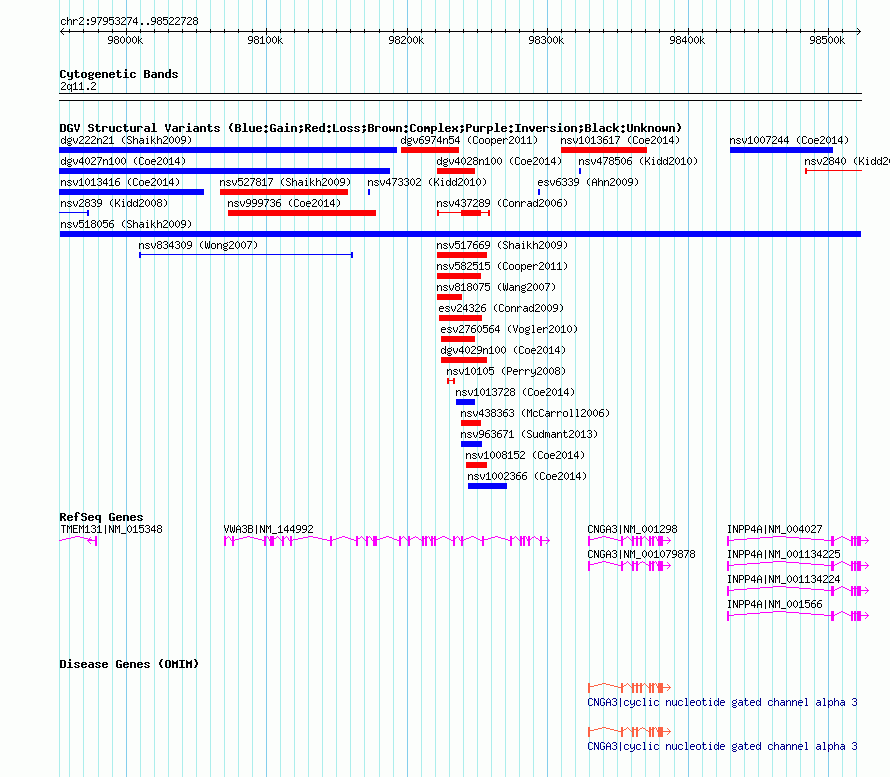This screenshot has width=890, height=777.
Task: Click the Cytogenetic Bands track title
Action: 119,74
